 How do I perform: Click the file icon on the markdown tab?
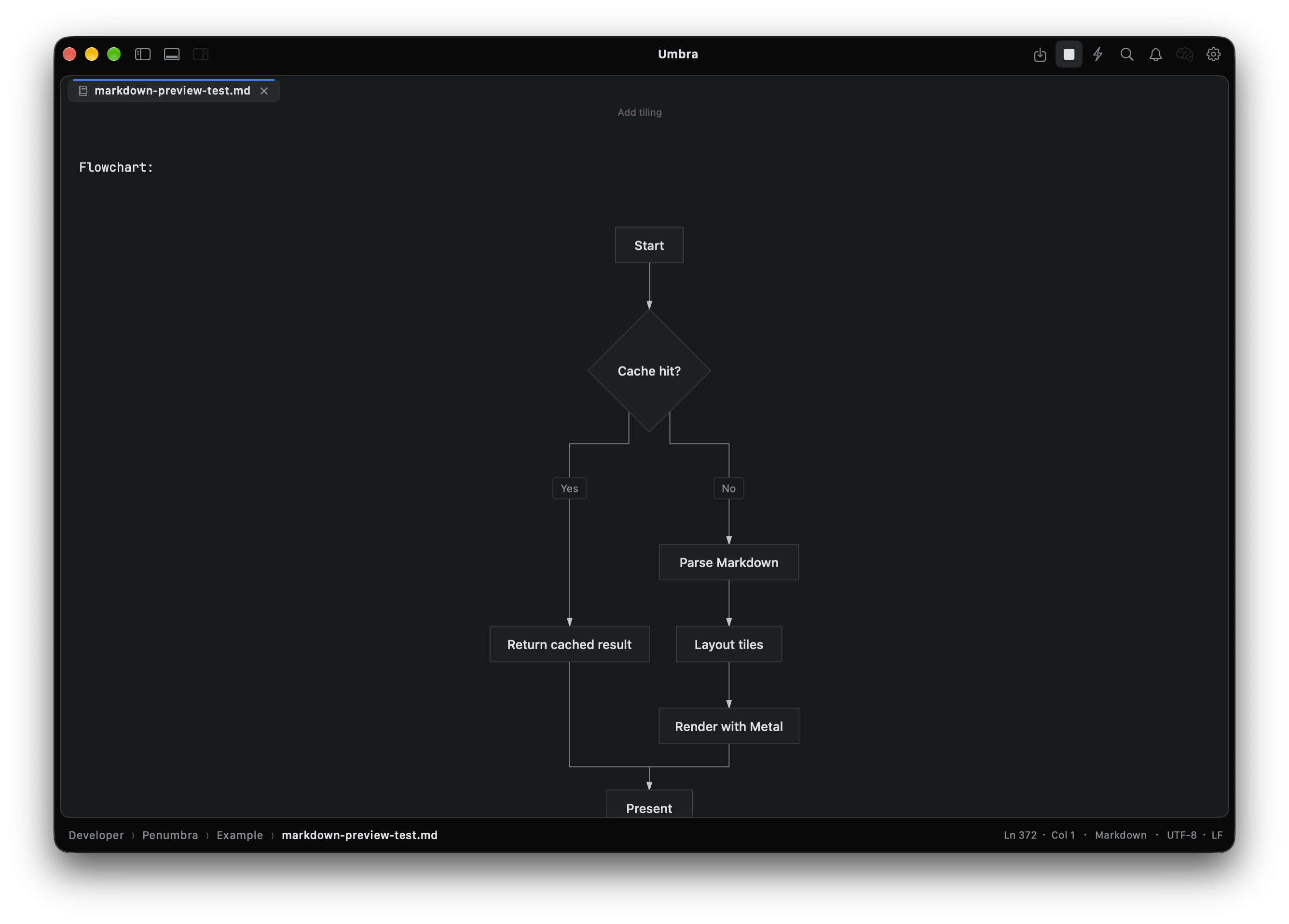click(x=83, y=91)
